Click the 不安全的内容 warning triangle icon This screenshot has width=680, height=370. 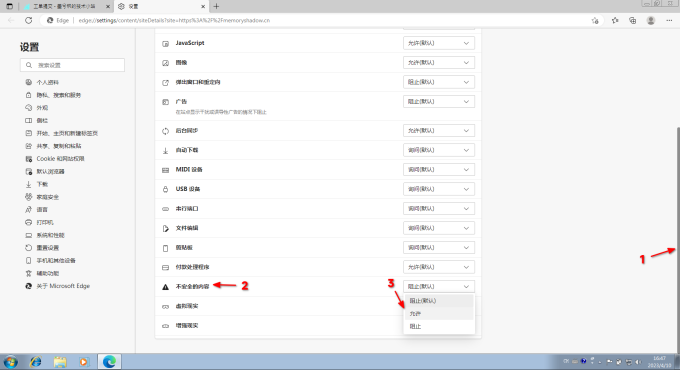165,287
